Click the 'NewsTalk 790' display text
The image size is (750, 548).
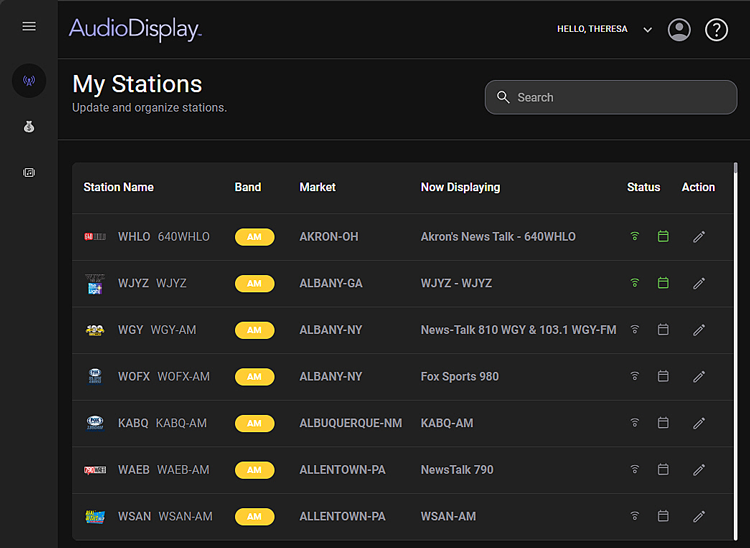457,470
